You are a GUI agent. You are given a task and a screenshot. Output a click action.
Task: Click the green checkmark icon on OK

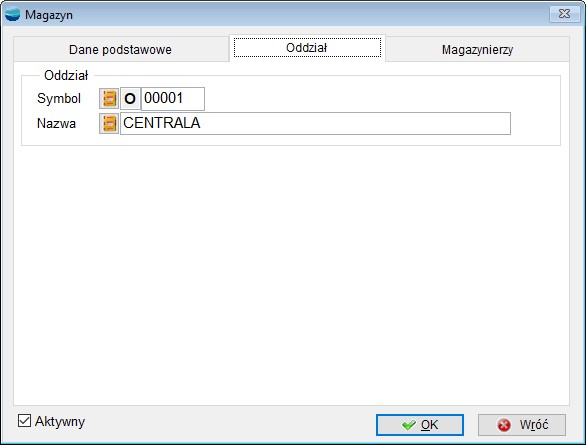[x=408, y=425]
